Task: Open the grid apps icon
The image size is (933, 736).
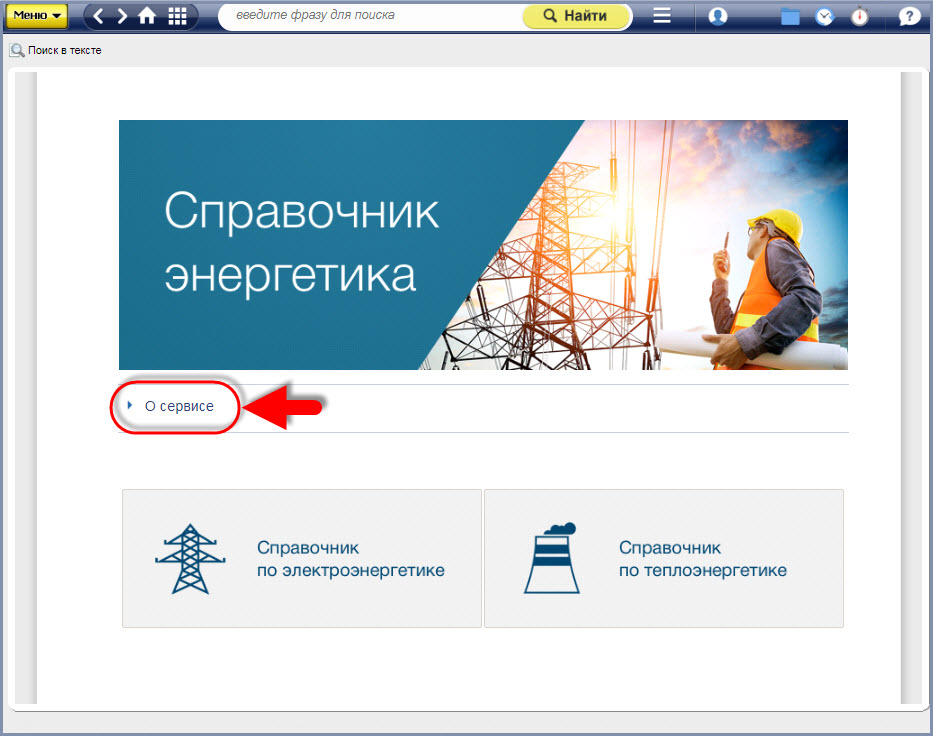Action: [177, 16]
